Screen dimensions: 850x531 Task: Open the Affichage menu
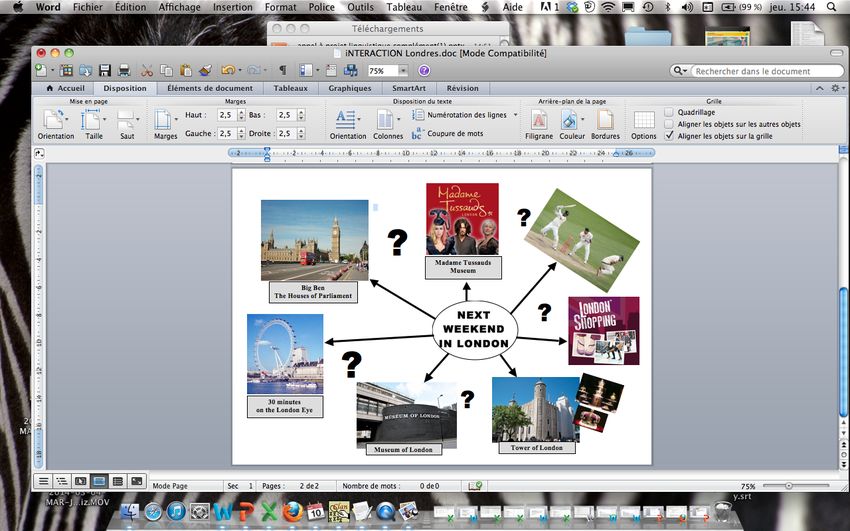[179, 7]
